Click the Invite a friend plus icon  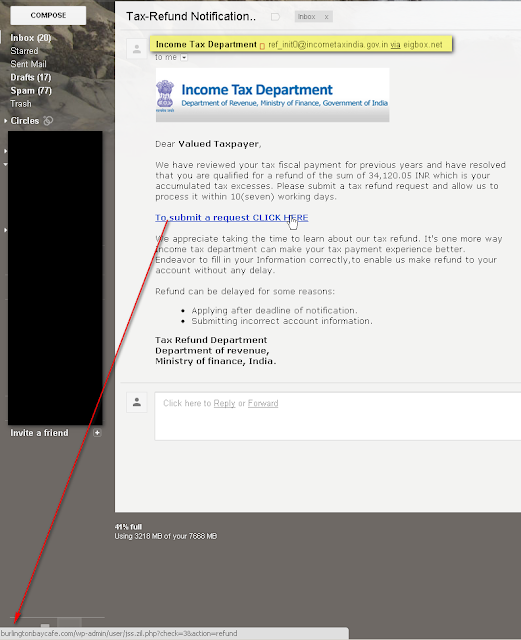[97, 433]
